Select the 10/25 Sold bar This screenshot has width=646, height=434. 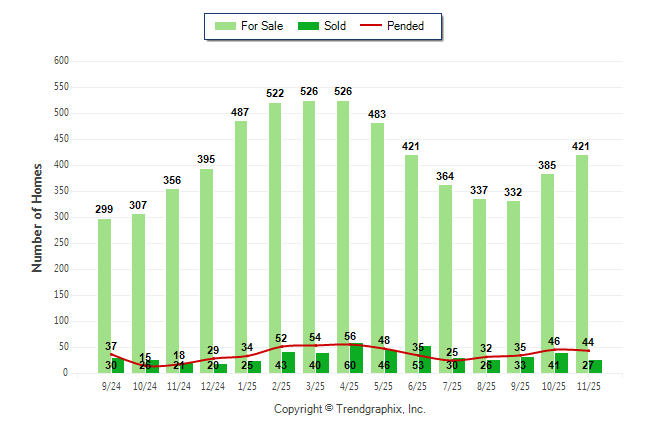click(562, 363)
